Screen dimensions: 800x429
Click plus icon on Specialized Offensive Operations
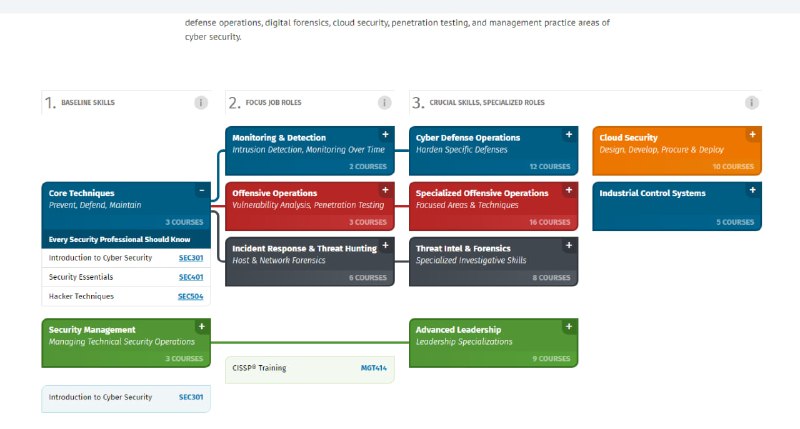coord(569,190)
